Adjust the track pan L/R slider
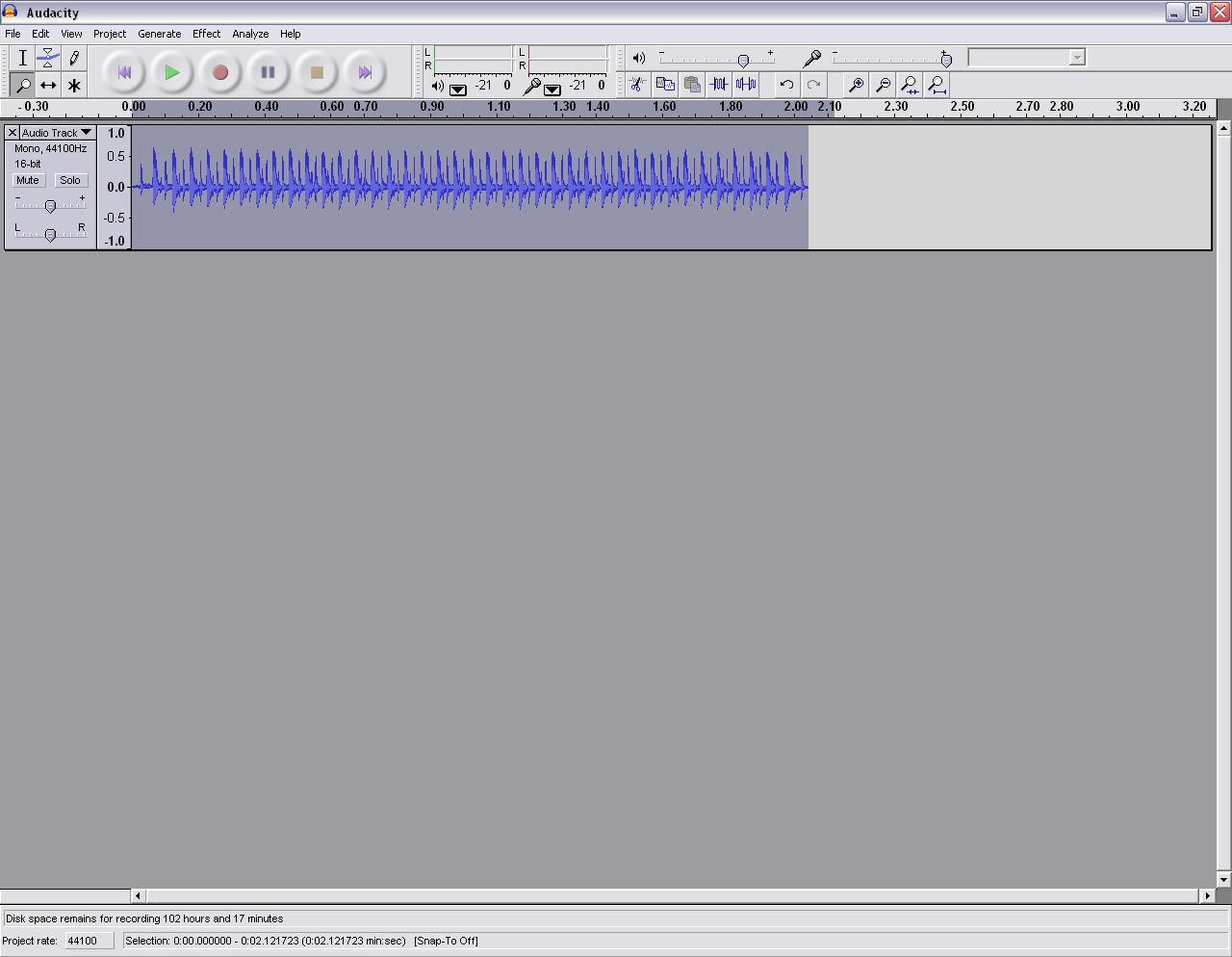1232x957 pixels. pyautogui.click(x=50, y=234)
